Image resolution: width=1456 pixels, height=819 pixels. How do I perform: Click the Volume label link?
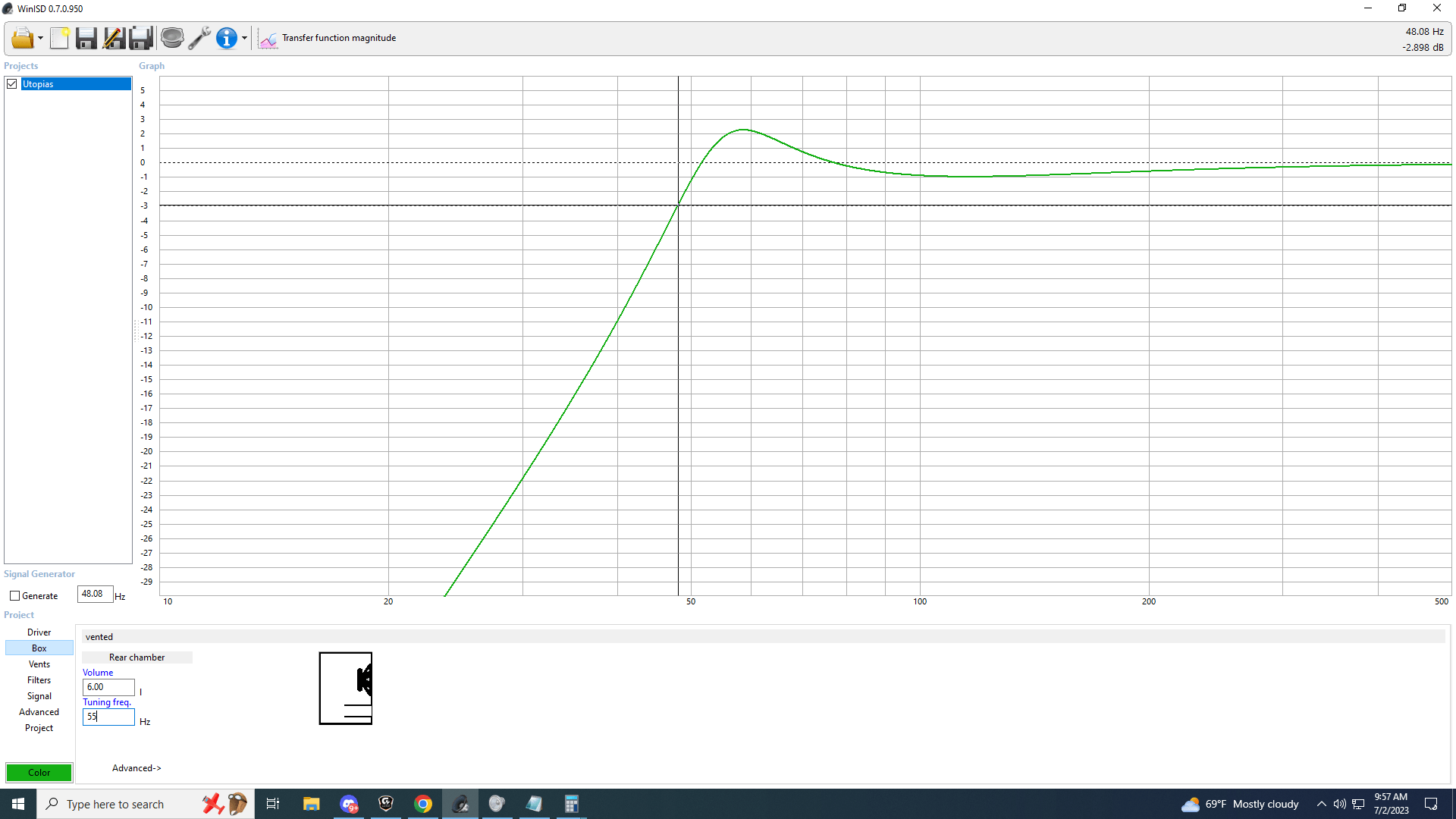(98, 673)
